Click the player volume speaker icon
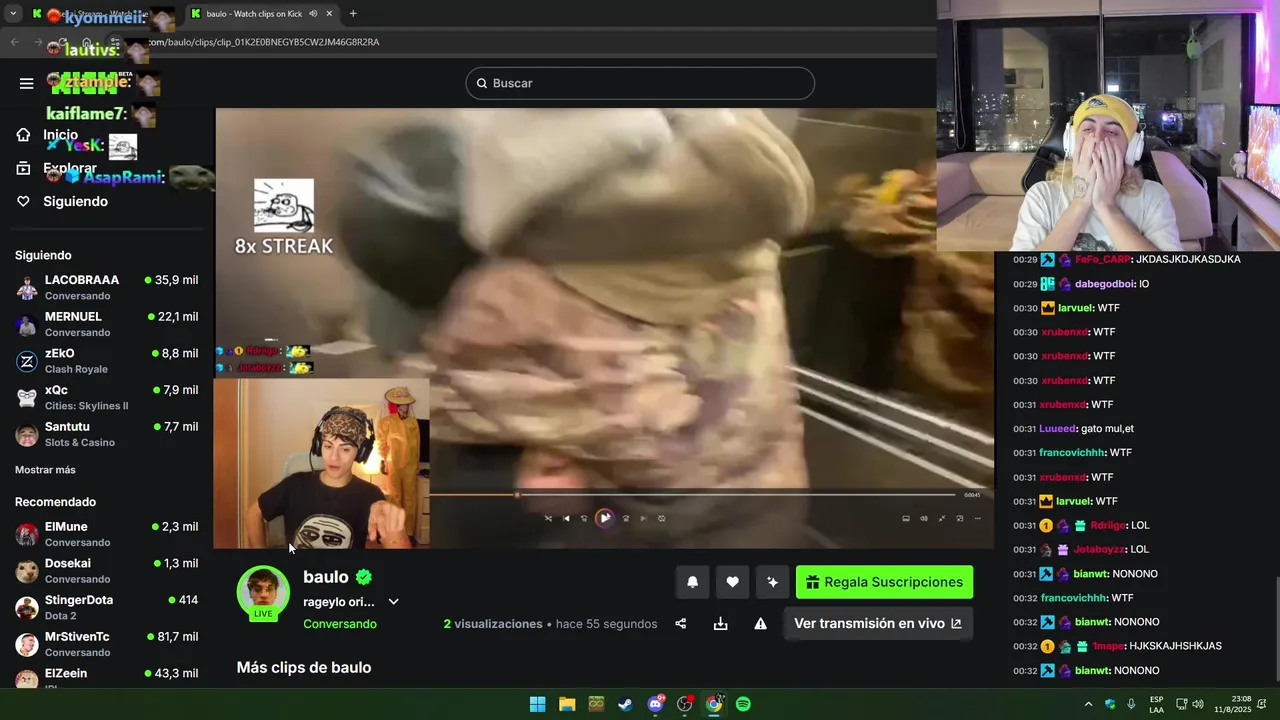The width and height of the screenshot is (1280, 720). click(924, 518)
